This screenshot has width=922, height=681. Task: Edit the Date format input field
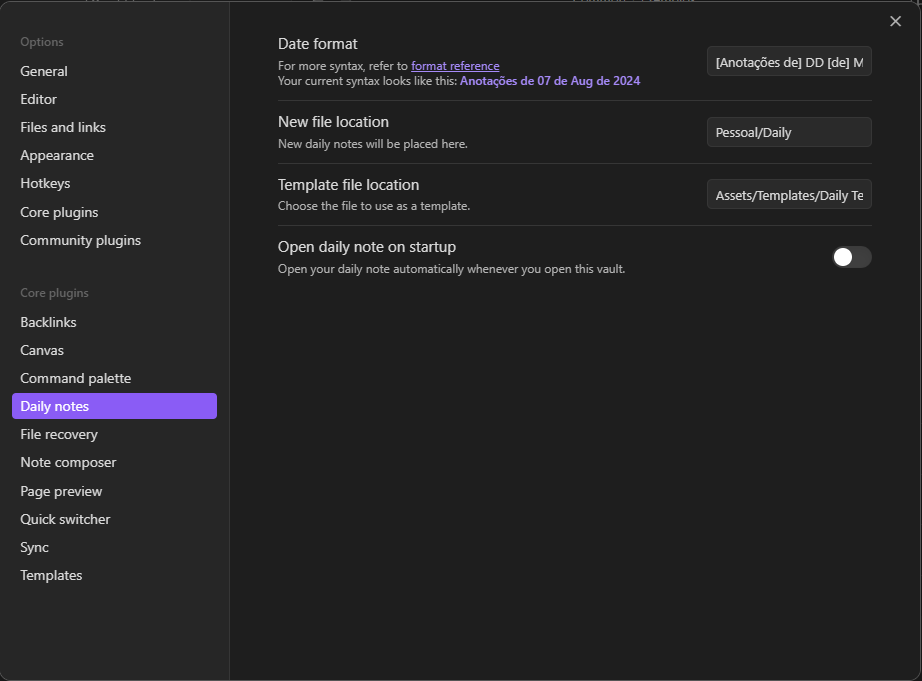coord(789,62)
